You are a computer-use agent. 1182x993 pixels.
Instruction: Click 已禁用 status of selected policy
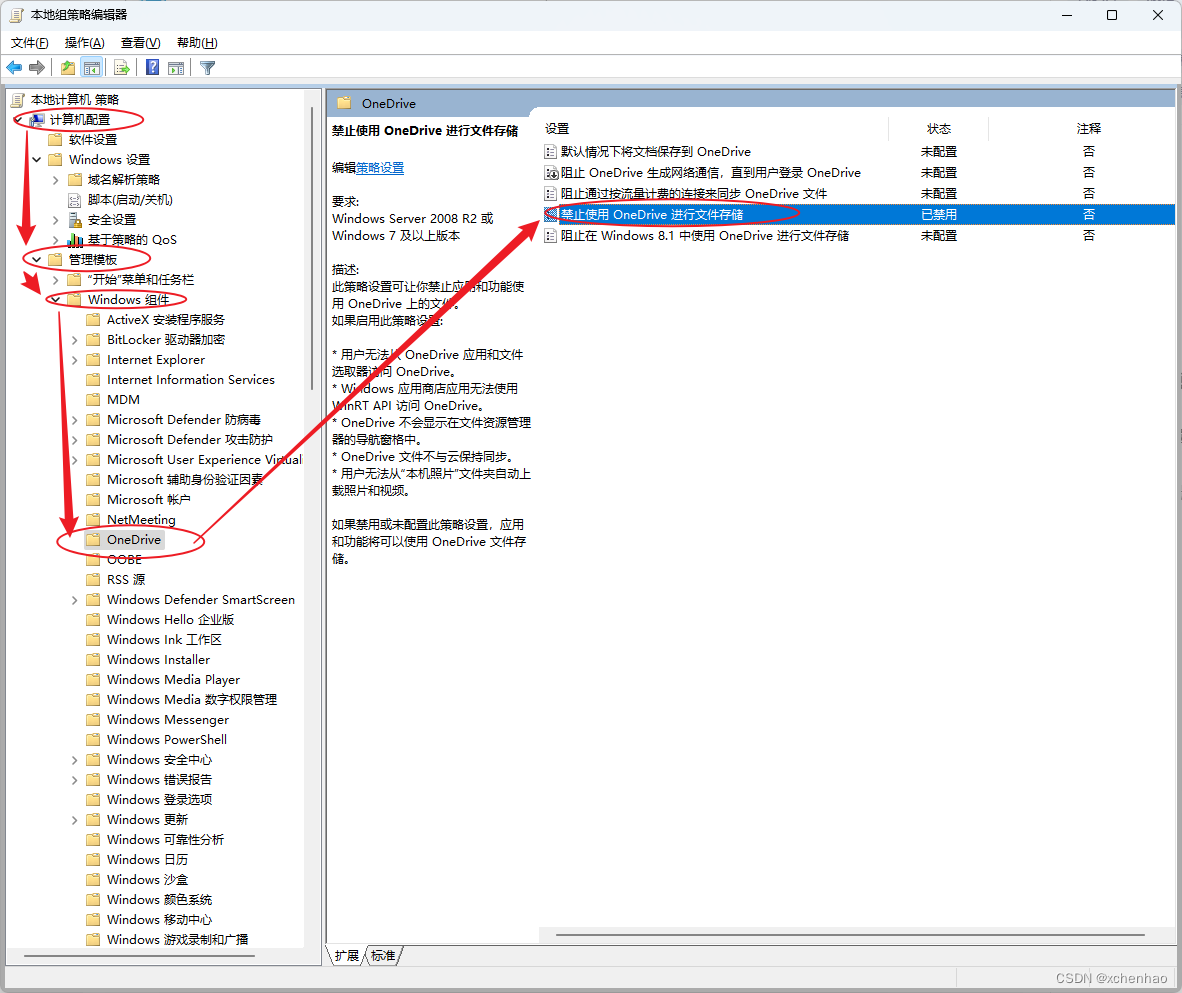939,215
